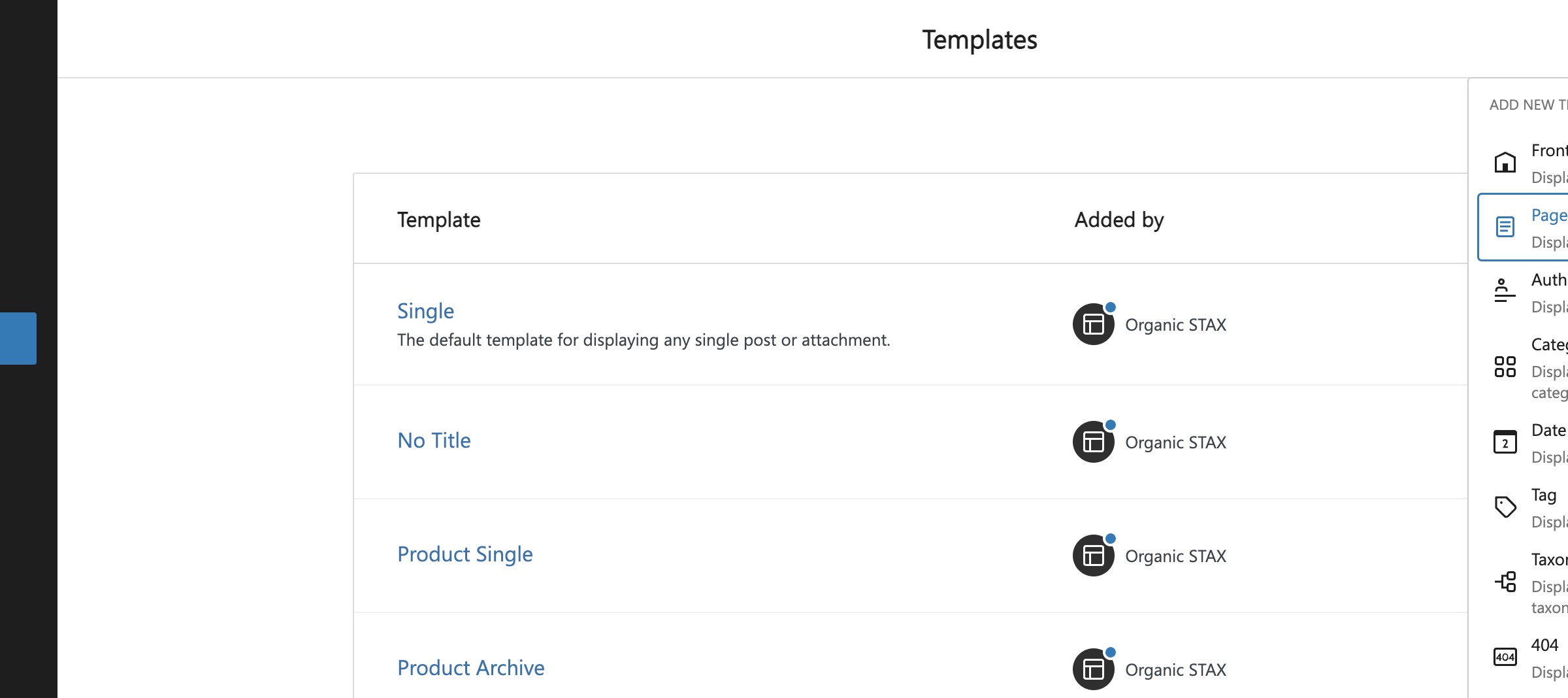Viewport: 1568px width, 698px height.
Task: Click the Added by column header
Action: (1119, 220)
